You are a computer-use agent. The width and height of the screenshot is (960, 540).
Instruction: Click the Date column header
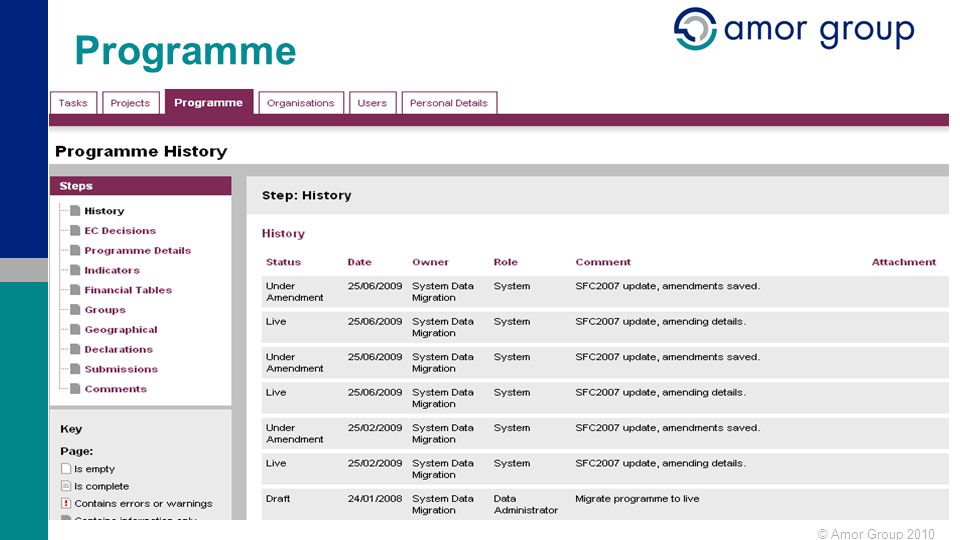point(359,262)
